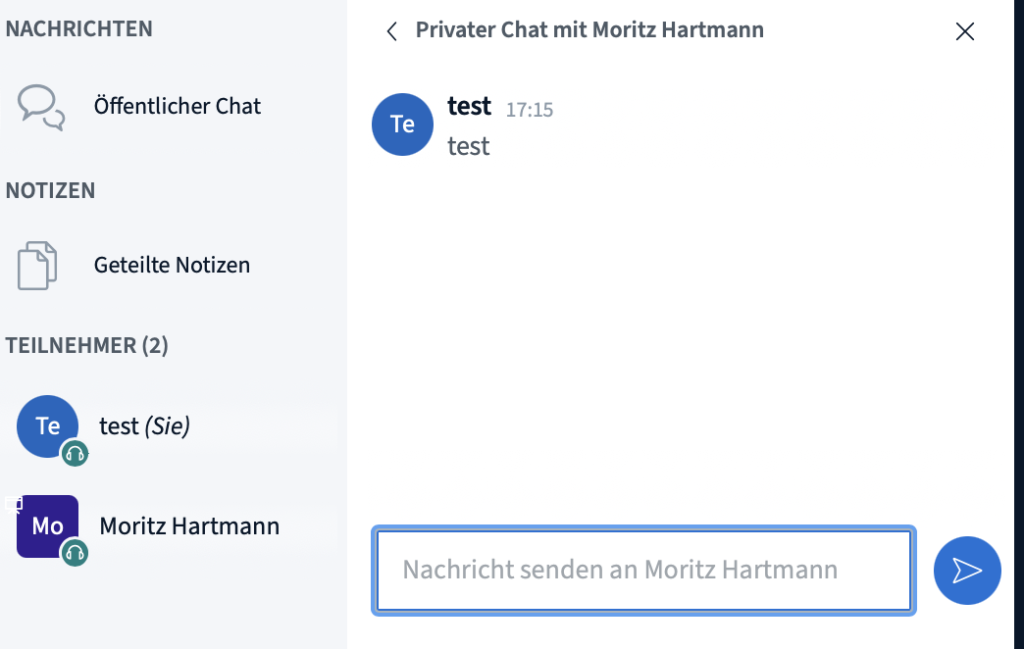1024x649 pixels.
Task: Click the sender name 'test' in message
Action: (x=469, y=106)
